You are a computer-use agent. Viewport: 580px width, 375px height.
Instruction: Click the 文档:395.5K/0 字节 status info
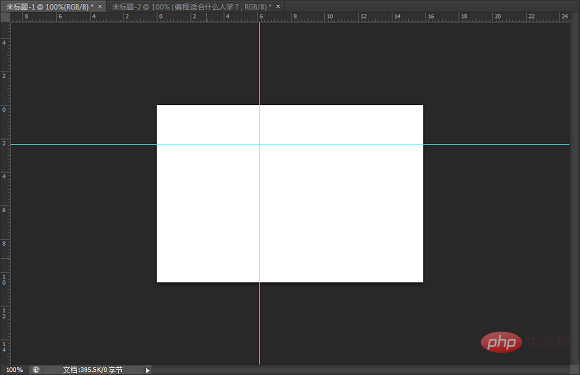click(92, 369)
